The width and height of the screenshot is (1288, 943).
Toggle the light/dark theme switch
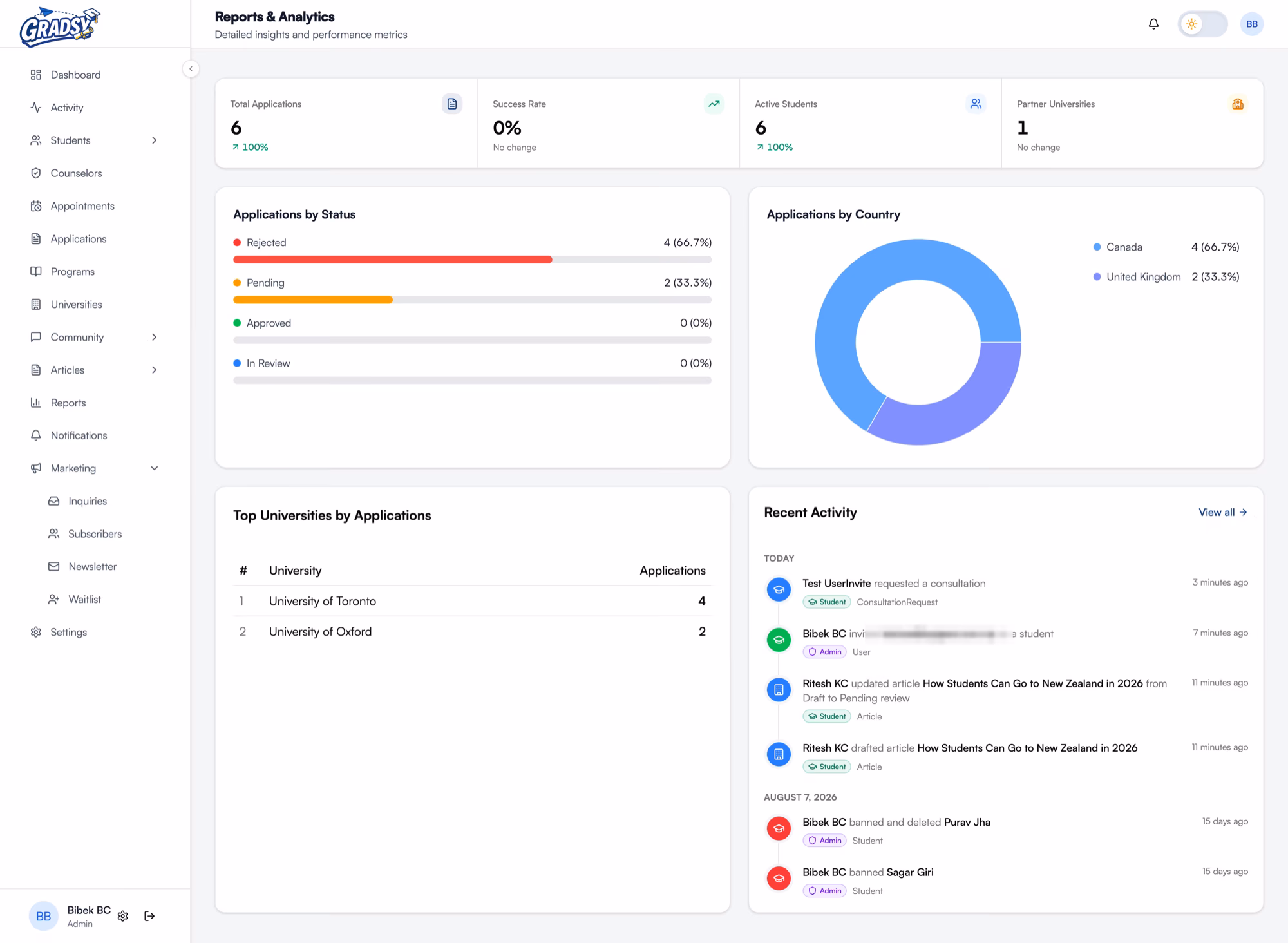click(x=1202, y=24)
